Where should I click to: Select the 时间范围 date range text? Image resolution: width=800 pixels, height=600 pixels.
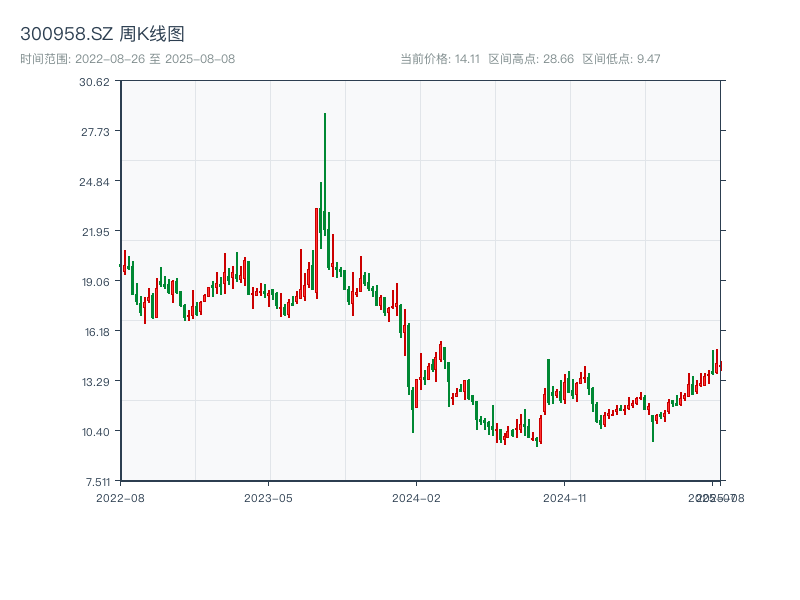[127, 59]
